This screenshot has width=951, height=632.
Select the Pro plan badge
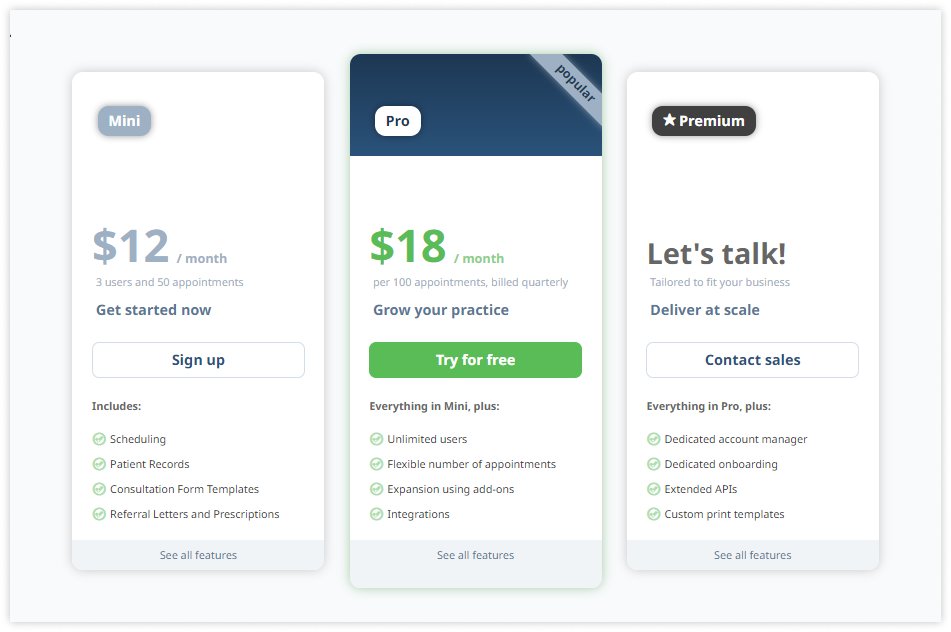tap(397, 120)
